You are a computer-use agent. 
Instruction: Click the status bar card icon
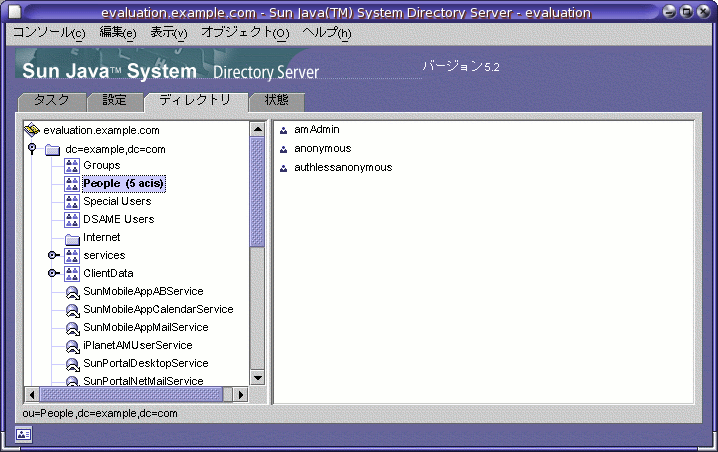tap(23, 434)
